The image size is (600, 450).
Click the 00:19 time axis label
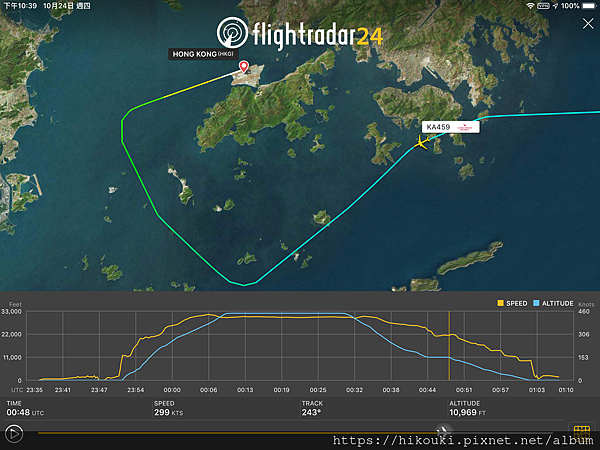point(281,390)
